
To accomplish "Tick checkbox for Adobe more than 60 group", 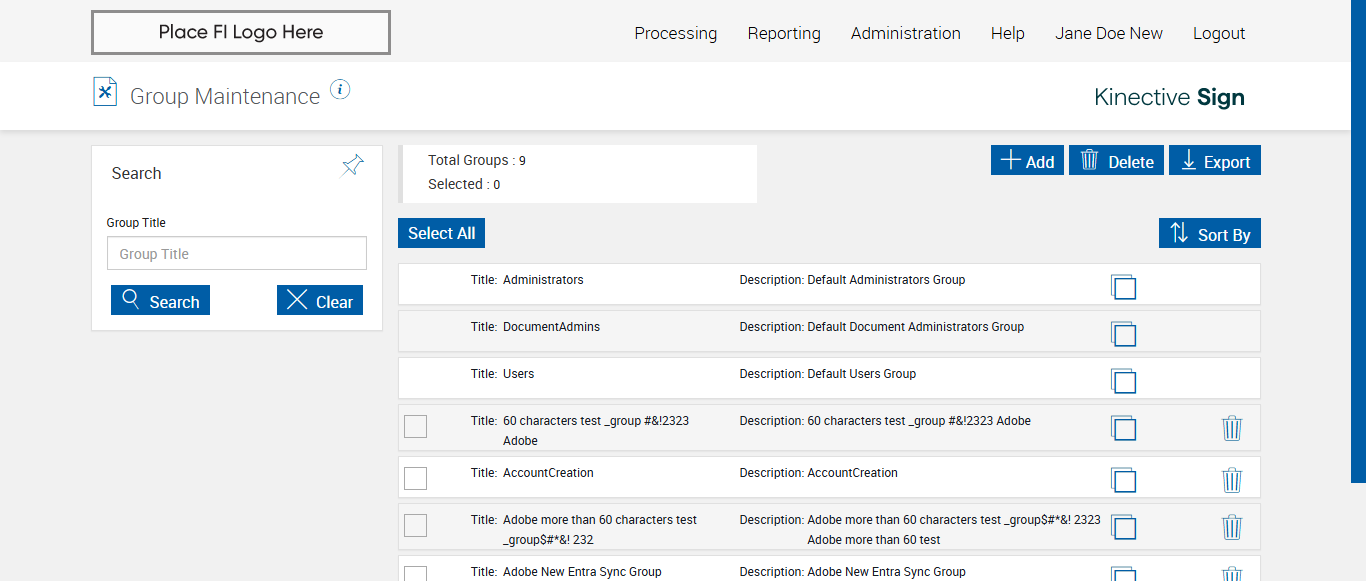I will [x=415, y=525].
